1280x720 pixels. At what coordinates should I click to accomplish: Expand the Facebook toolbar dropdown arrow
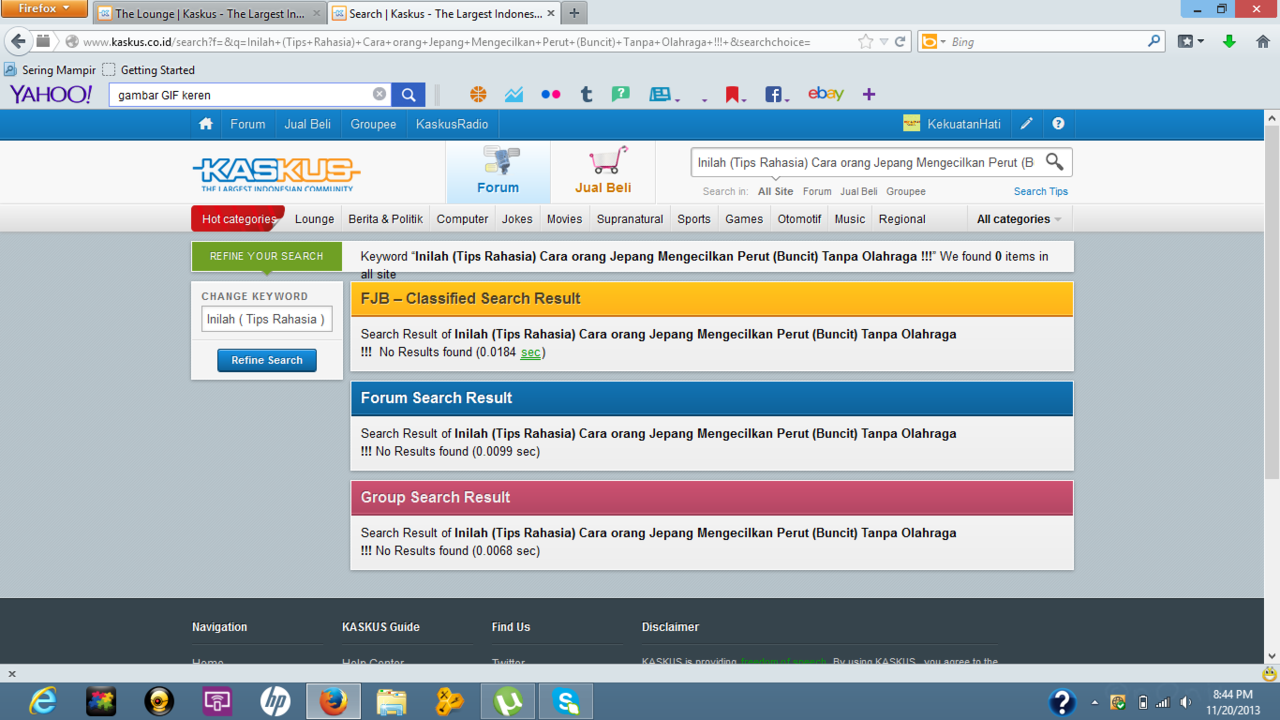point(787,98)
